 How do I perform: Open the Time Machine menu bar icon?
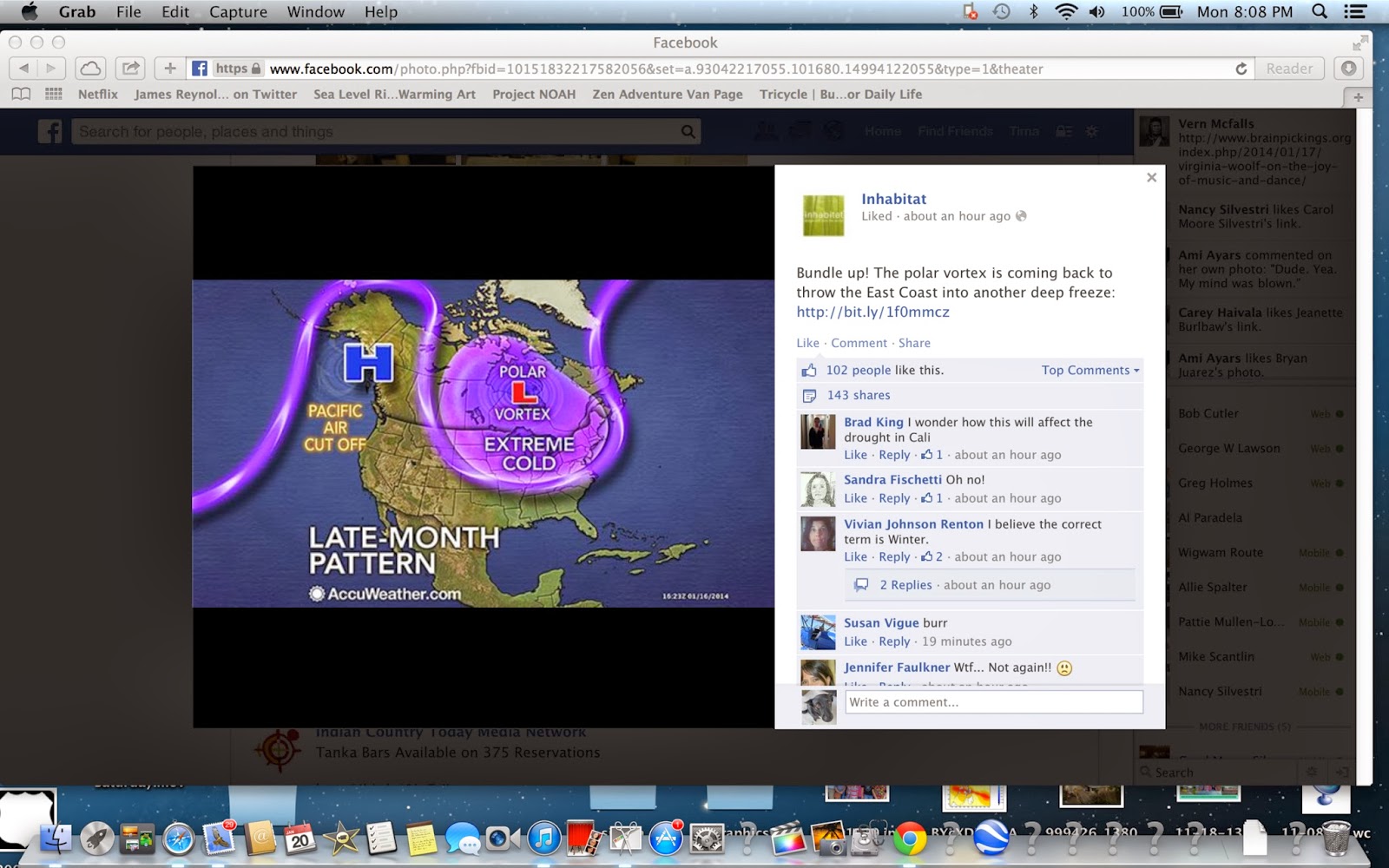pos(1002,11)
